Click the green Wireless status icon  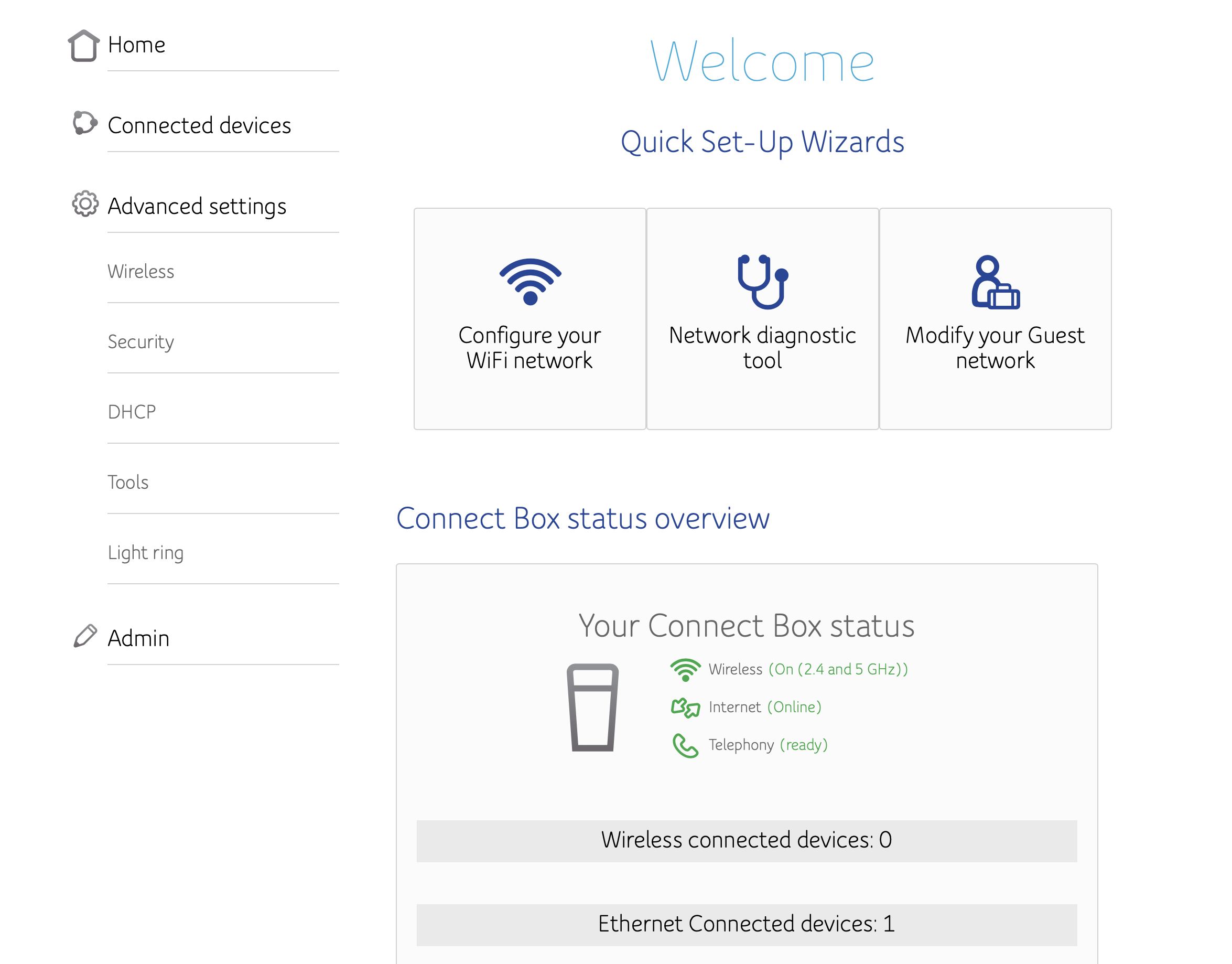click(685, 669)
